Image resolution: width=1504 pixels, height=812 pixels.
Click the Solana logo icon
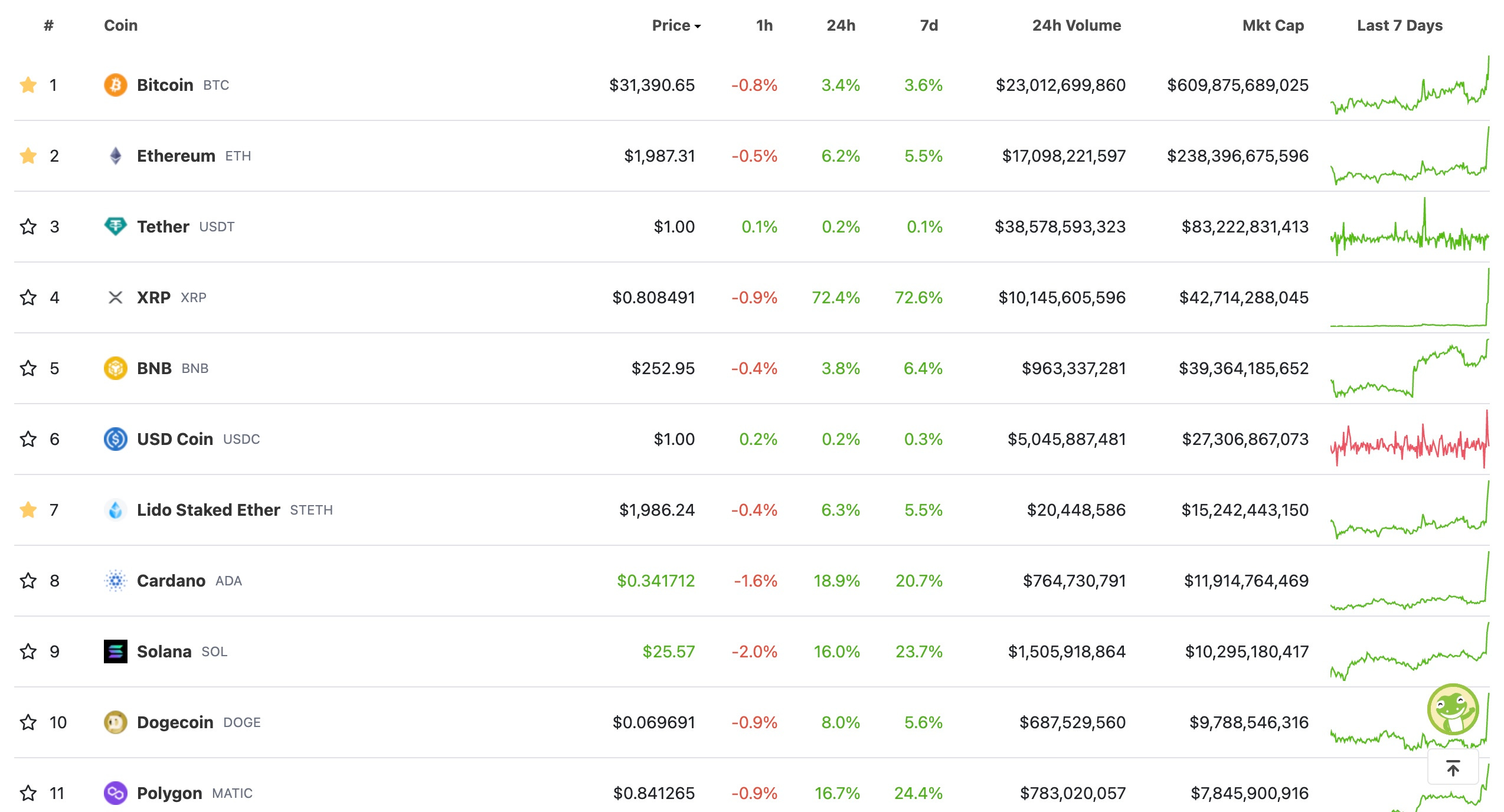116,651
